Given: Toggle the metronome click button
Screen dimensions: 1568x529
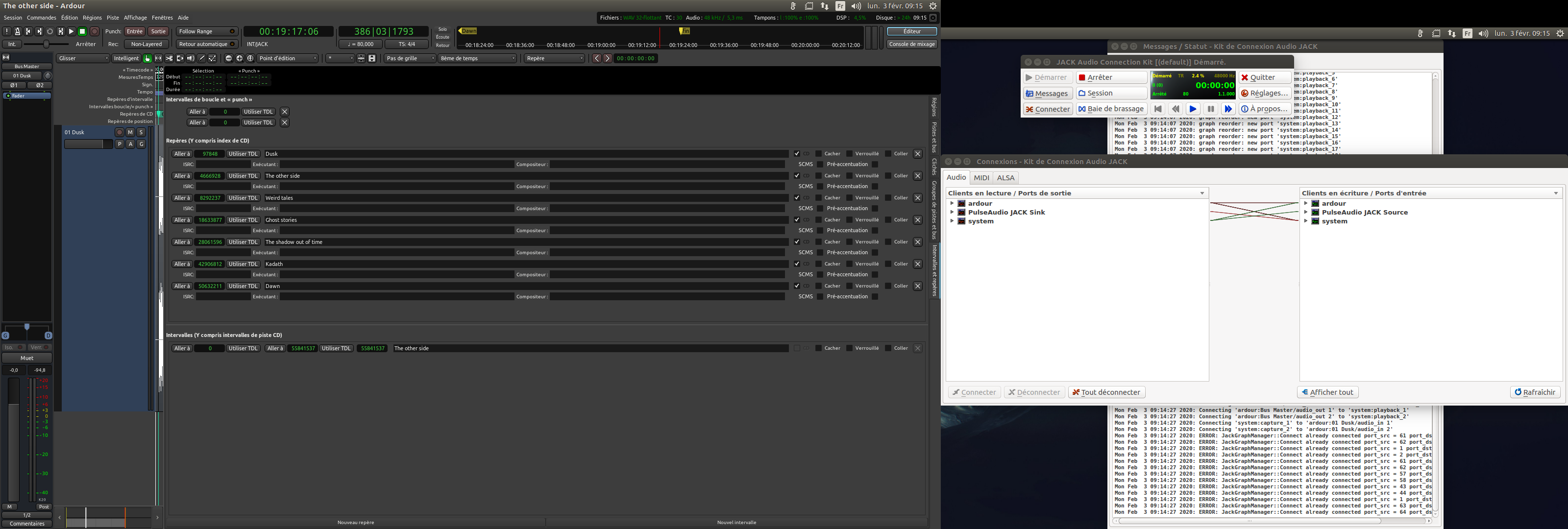Looking at the screenshot, I should [18, 32].
